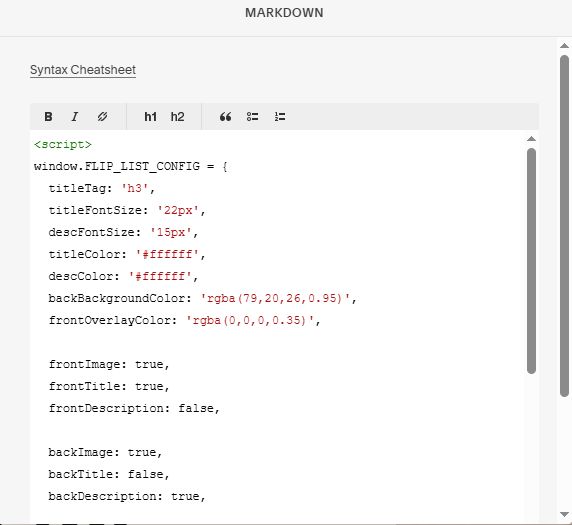Click the outer panel scrollbar thumb
Image resolution: width=572 pixels, height=525 pixels.
[564, 226]
